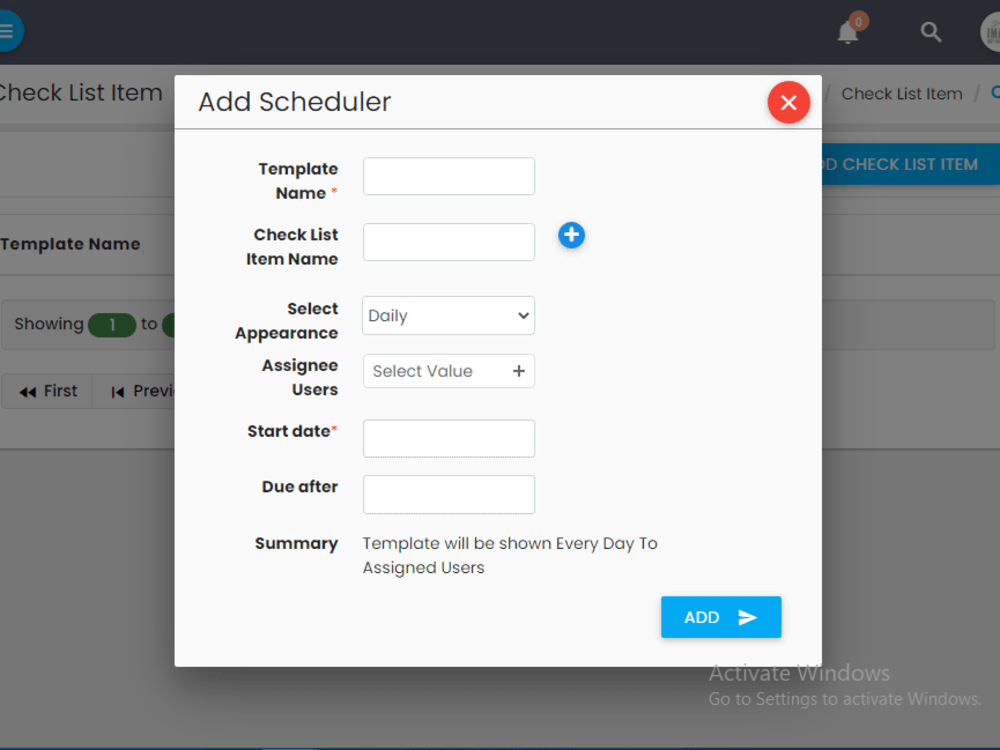Click the search magnifier icon
Viewport: 1000px width, 750px height.
point(930,32)
